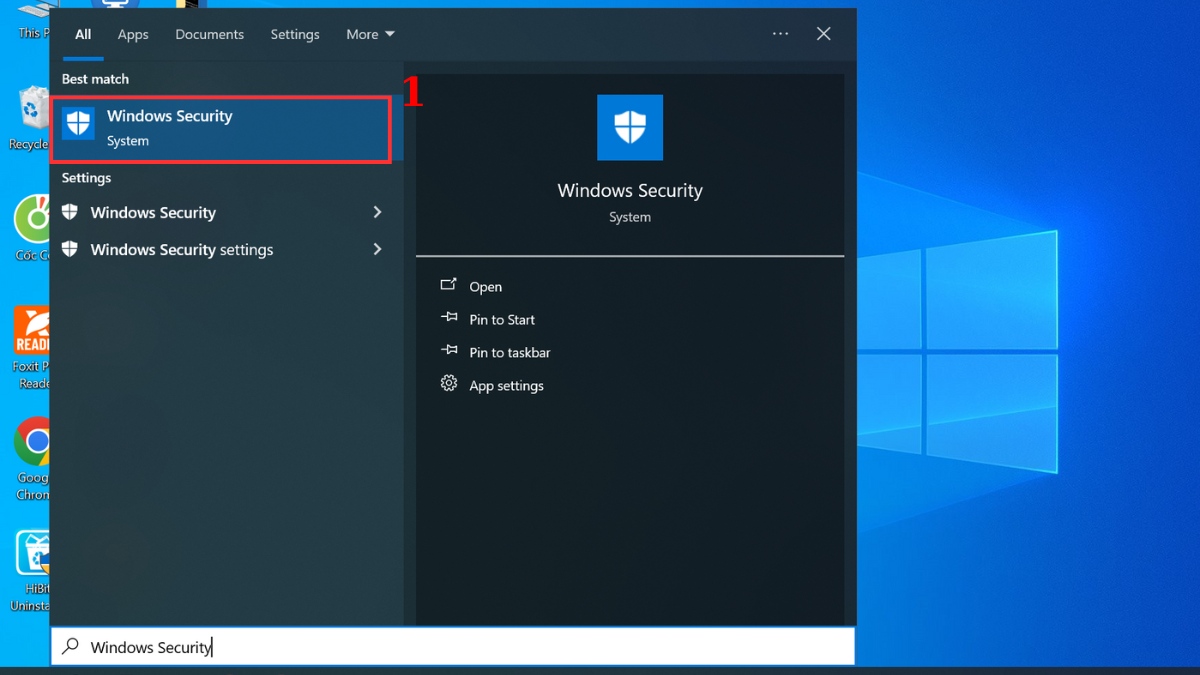Viewport: 1200px width, 675px height.
Task: Click the Windows Security shield icon preview
Action: [629, 127]
